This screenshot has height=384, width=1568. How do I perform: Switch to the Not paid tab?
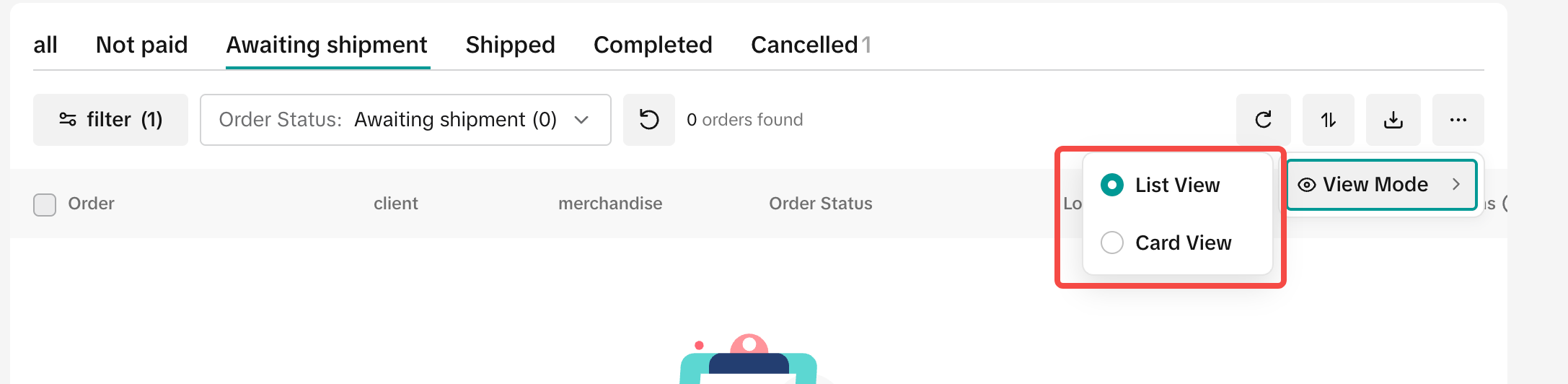[x=141, y=45]
